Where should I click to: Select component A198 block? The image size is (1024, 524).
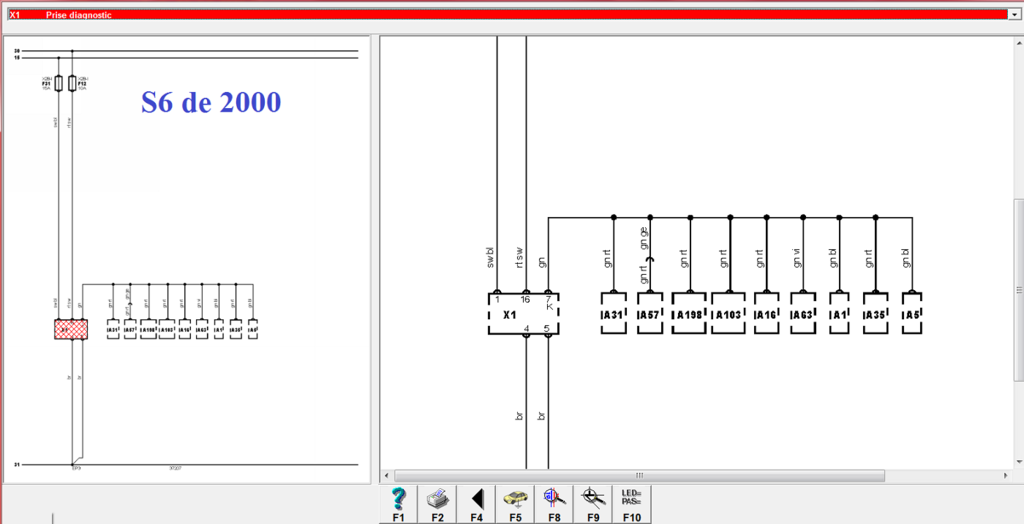pos(689,314)
